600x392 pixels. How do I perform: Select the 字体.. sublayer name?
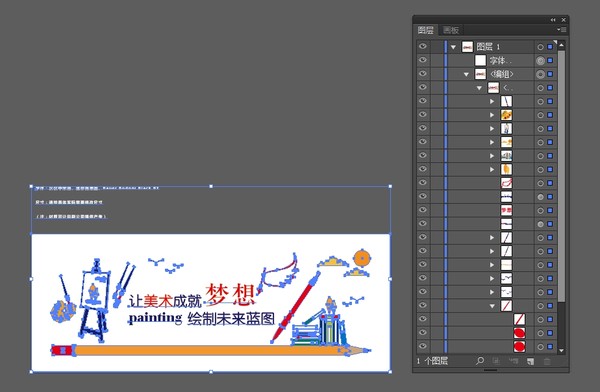click(501, 60)
